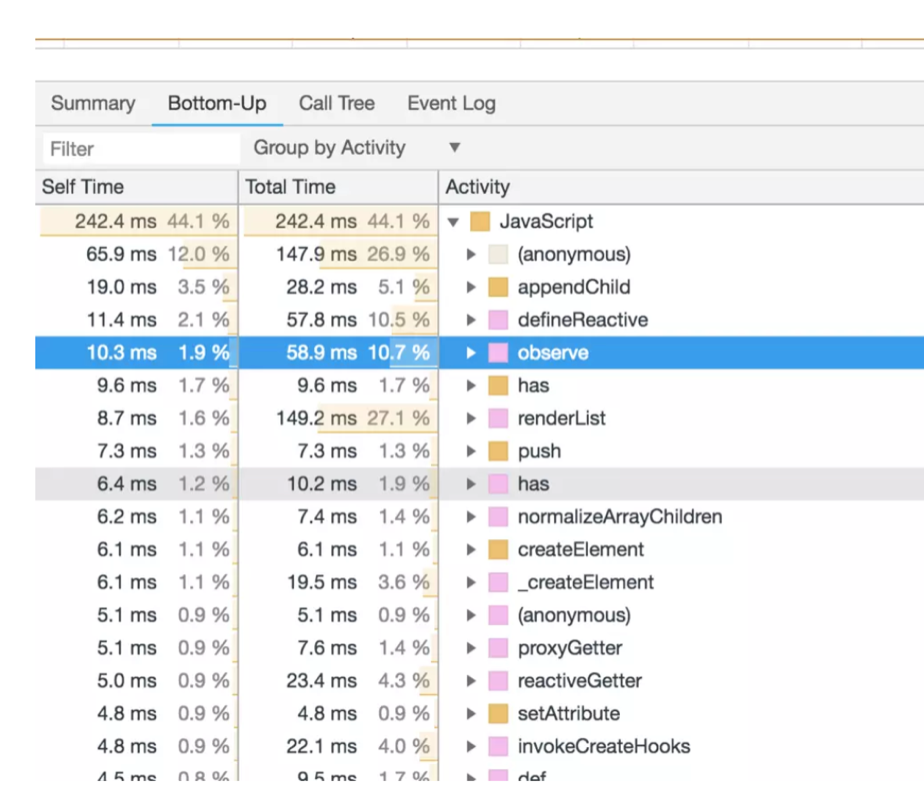Expand the reactiveGetter row
924x800 pixels.
[471, 681]
